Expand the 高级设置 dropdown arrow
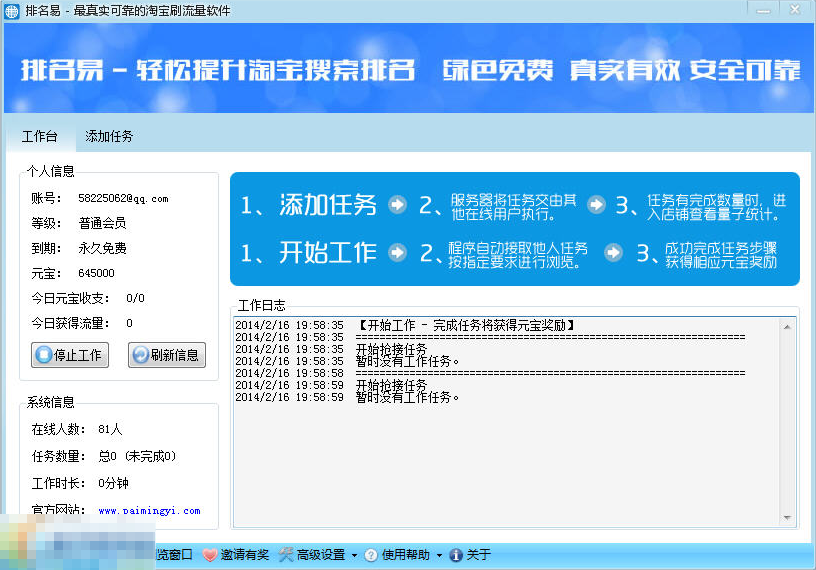This screenshot has width=816, height=570. tap(354, 555)
